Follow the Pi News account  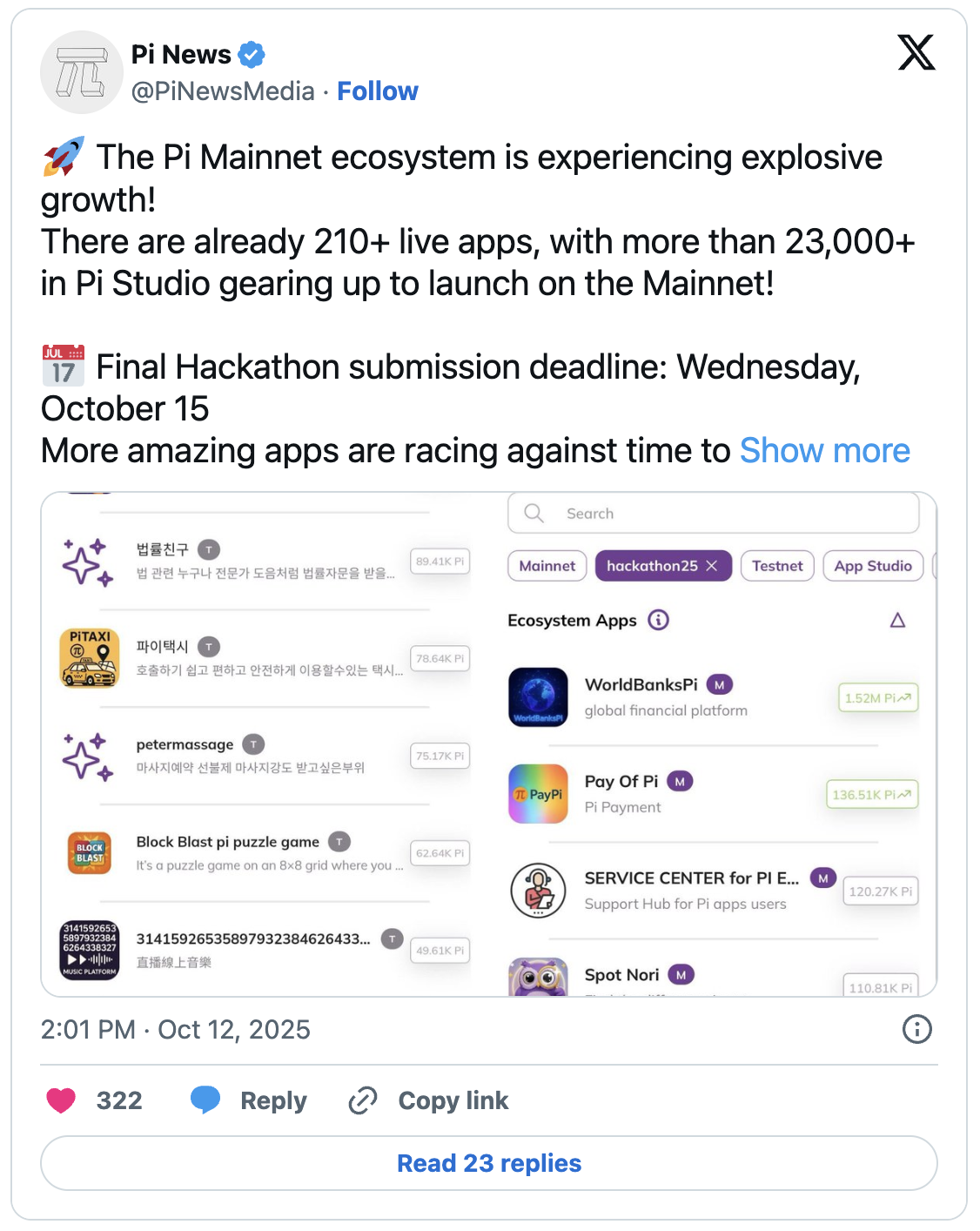(x=377, y=91)
